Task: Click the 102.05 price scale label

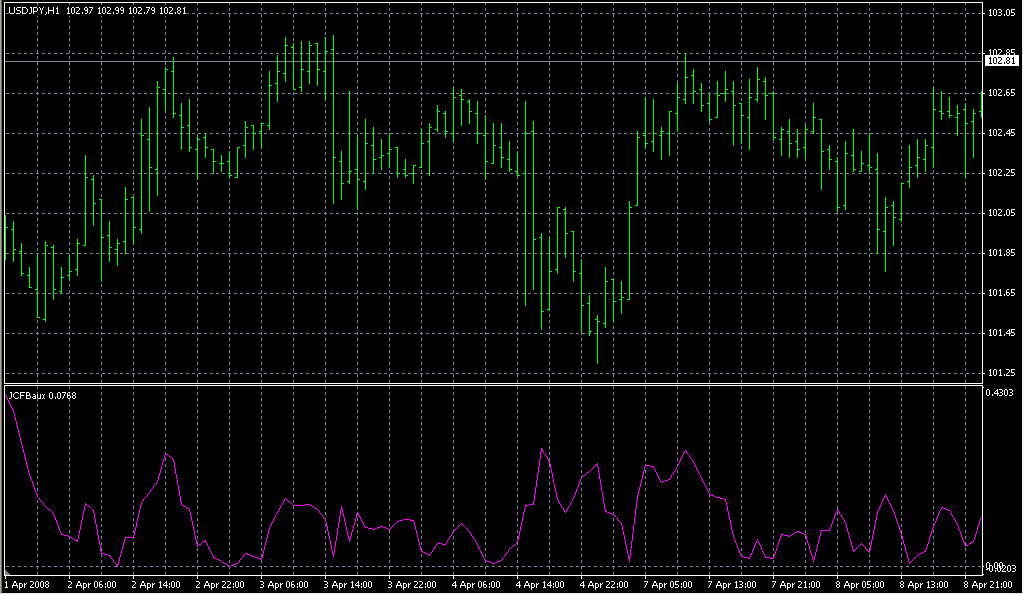Action: pyautogui.click(x=1001, y=213)
